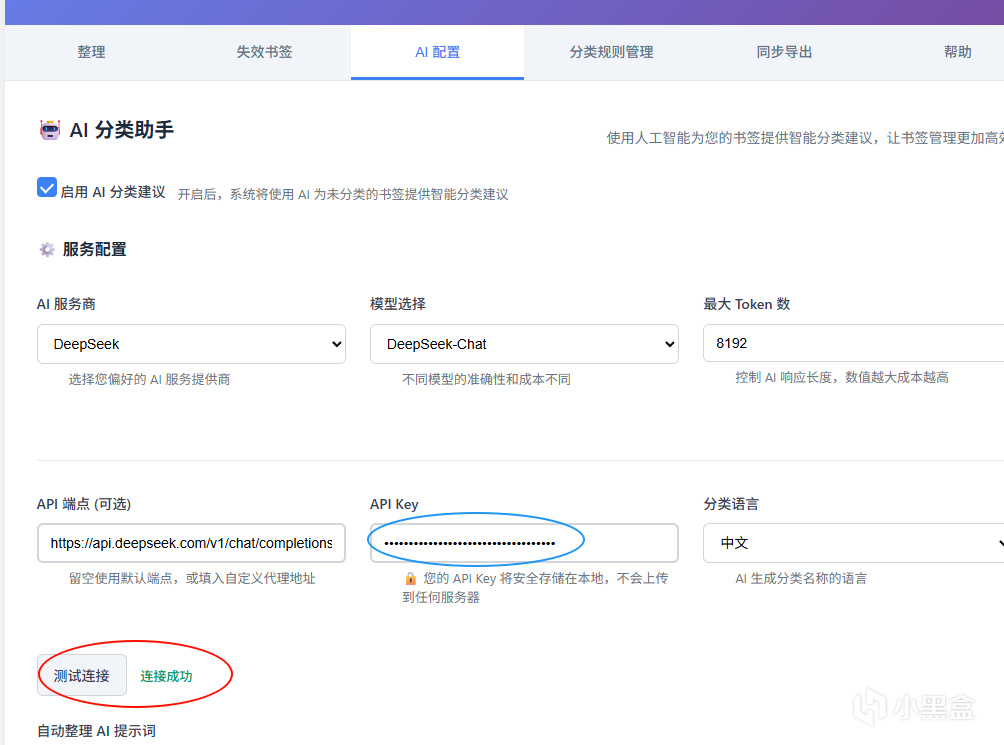Click the 您的 API Key 将安全存储在本地 note

click(535, 588)
